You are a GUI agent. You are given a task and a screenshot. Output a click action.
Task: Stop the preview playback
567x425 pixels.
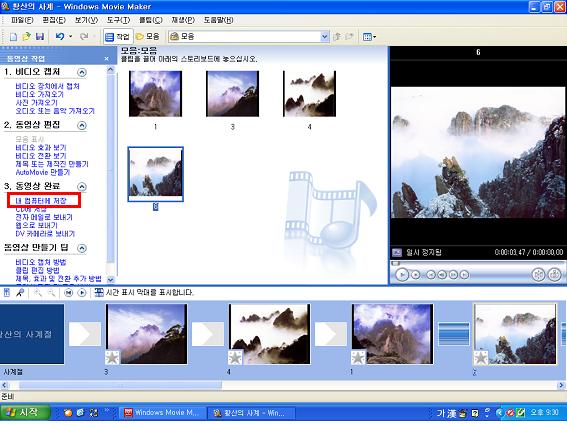point(416,275)
